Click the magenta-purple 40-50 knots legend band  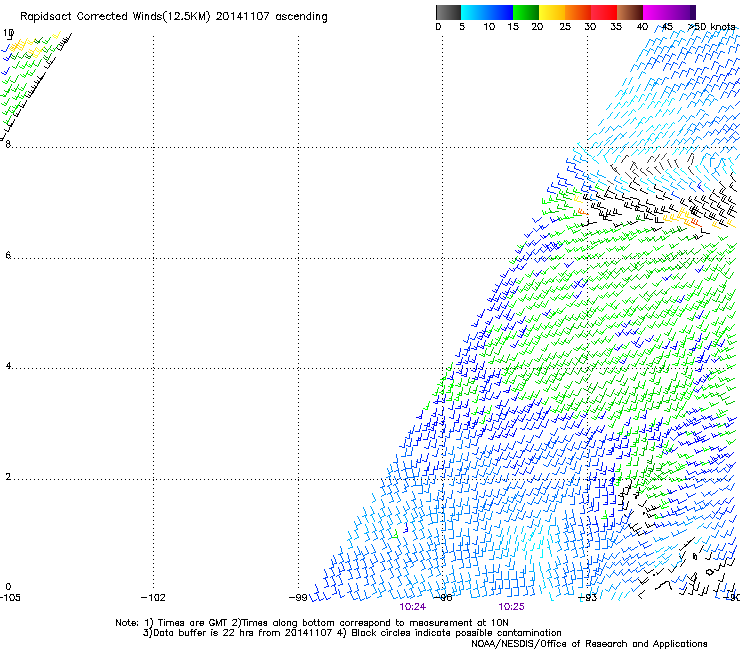[x=669, y=12]
